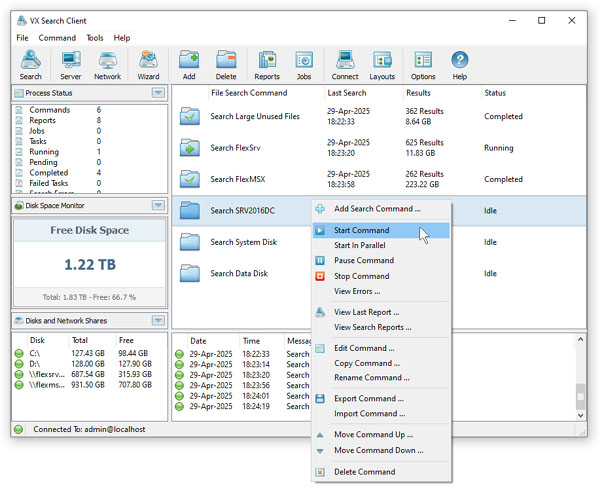Click the green status icon for D:\ disk

(19, 364)
